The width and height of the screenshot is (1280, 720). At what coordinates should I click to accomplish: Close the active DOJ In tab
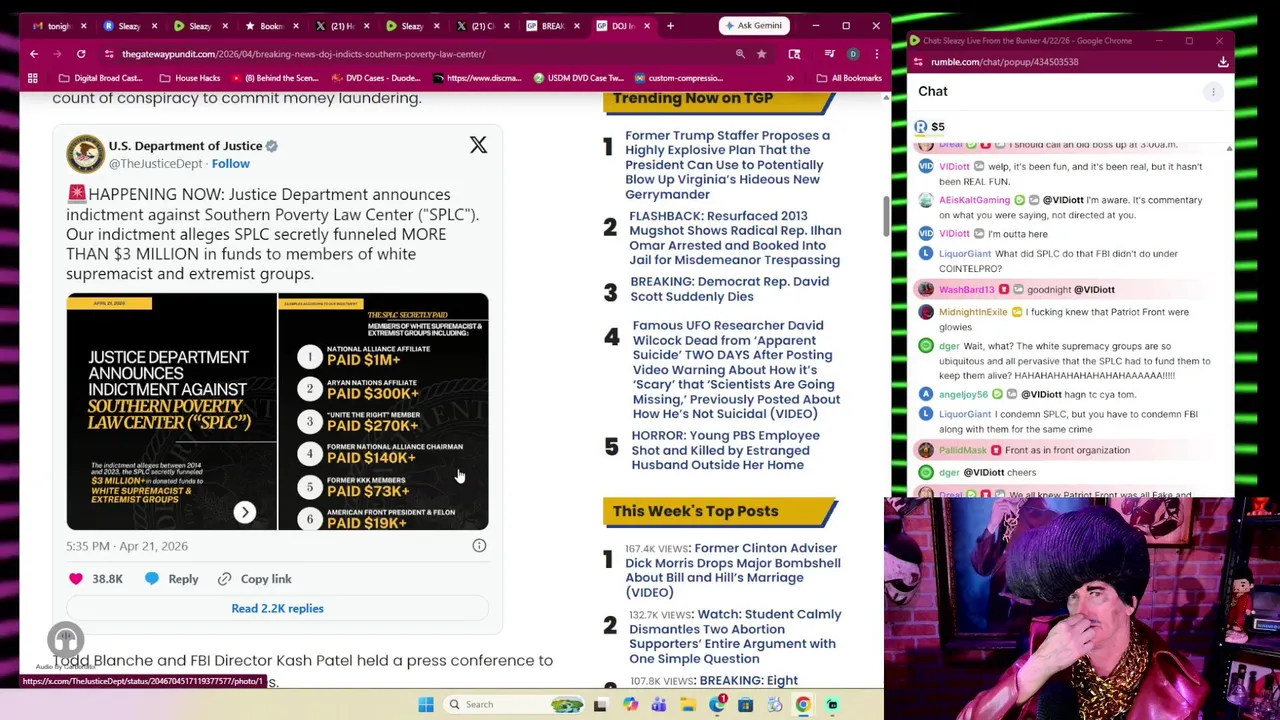pyautogui.click(x=647, y=26)
